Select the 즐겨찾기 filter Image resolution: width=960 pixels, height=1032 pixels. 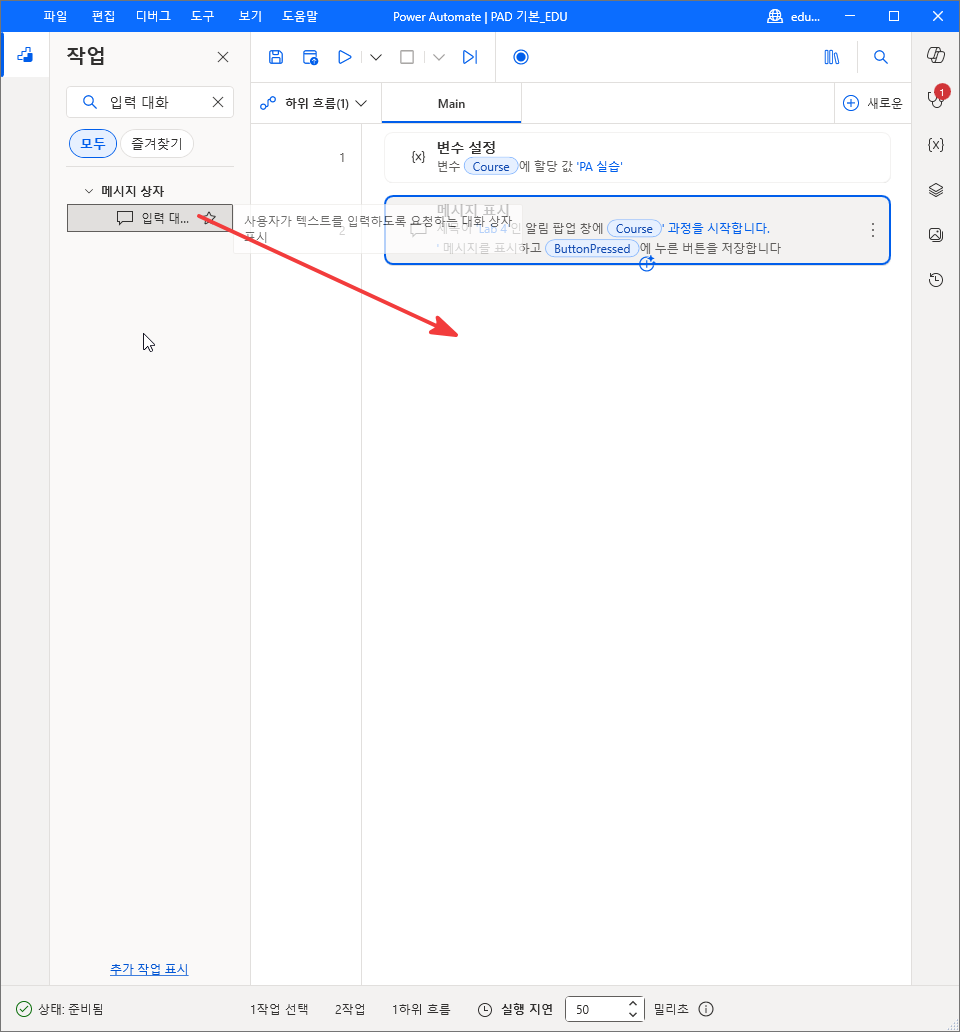[157, 143]
